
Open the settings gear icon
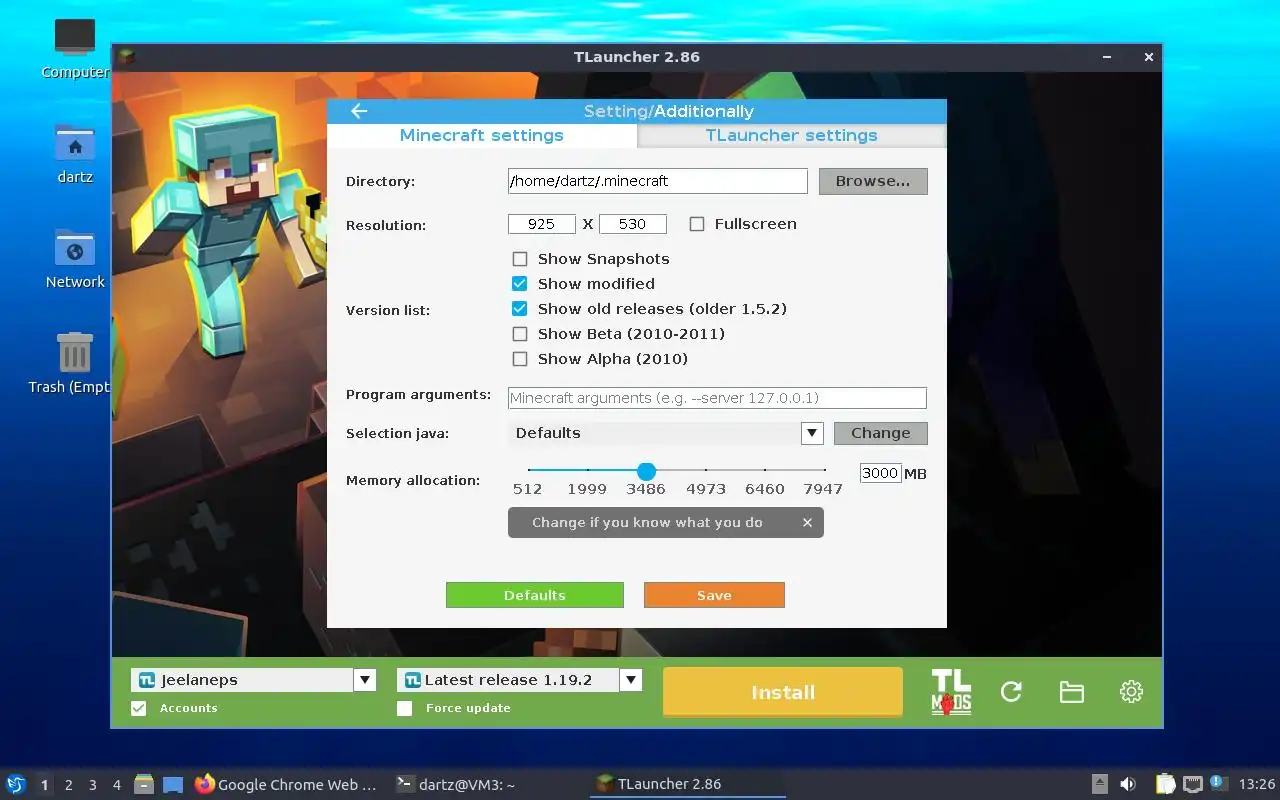(1131, 692)
